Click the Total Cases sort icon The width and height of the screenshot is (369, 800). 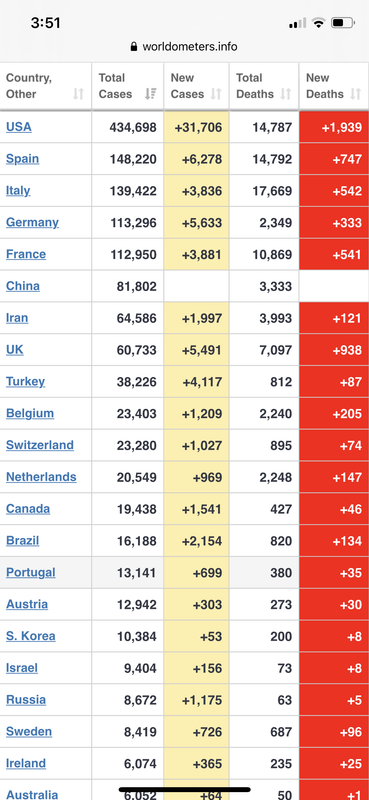click(x=151, y=94)
